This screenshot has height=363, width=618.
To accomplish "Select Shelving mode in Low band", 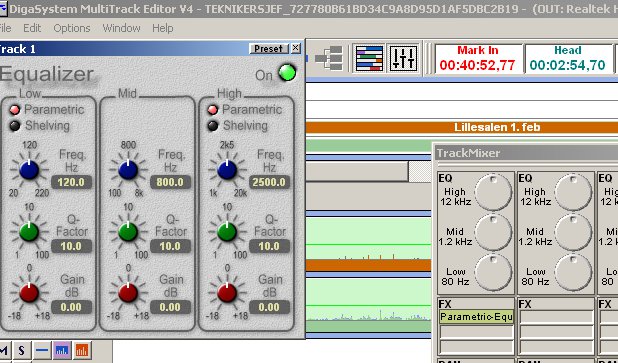I will (15, 126).
